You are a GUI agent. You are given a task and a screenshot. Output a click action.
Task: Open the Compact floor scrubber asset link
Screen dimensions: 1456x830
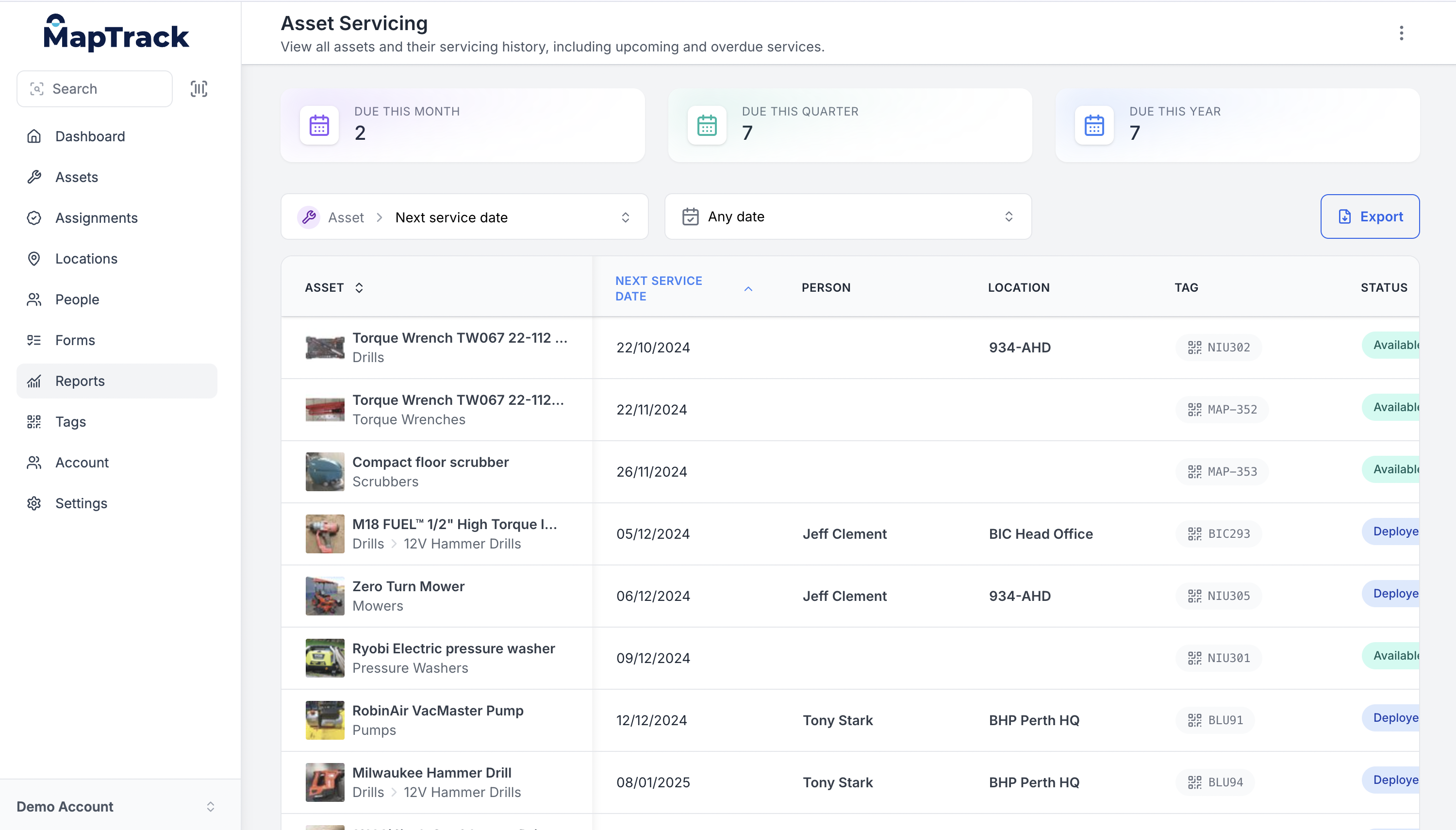(x=430, y=462)
